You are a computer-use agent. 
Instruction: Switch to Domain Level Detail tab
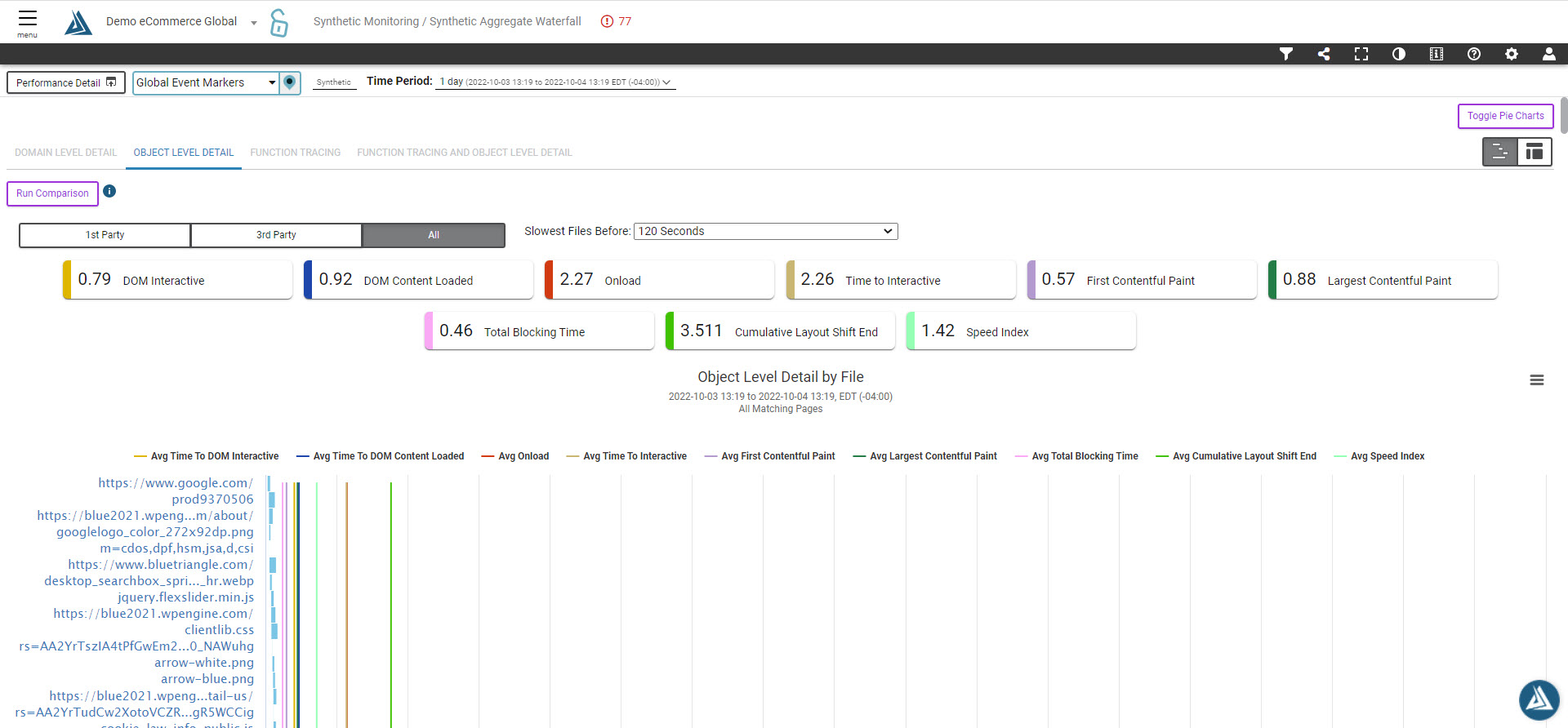(x=66, y=153)
